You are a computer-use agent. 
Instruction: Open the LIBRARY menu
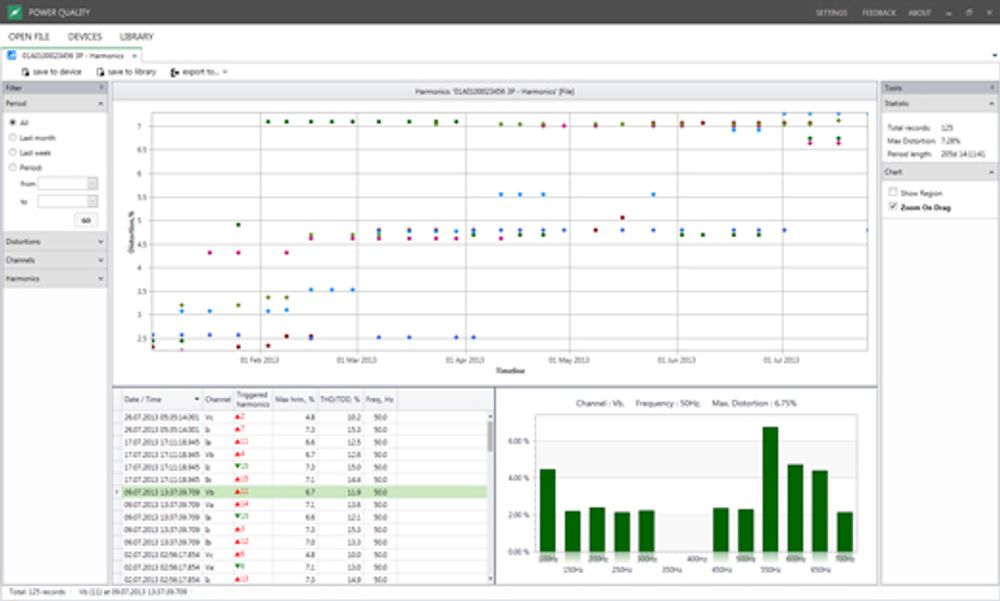click(136, 37)
